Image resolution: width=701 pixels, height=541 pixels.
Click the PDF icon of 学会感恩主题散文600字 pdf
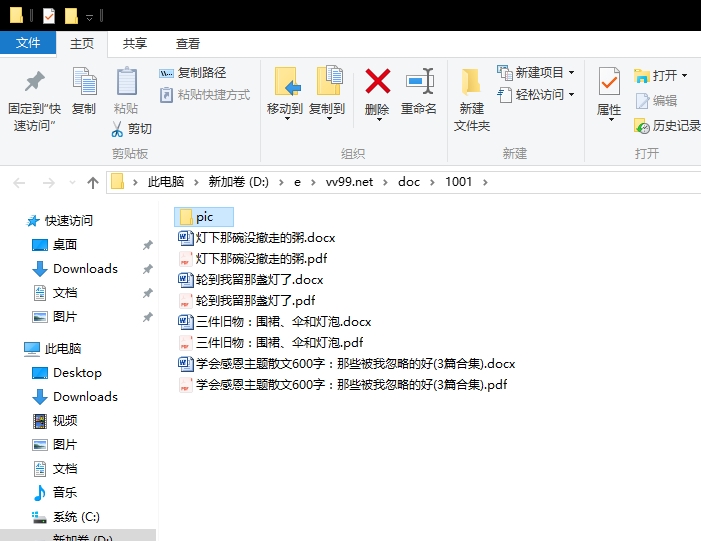tap(185, 385)
